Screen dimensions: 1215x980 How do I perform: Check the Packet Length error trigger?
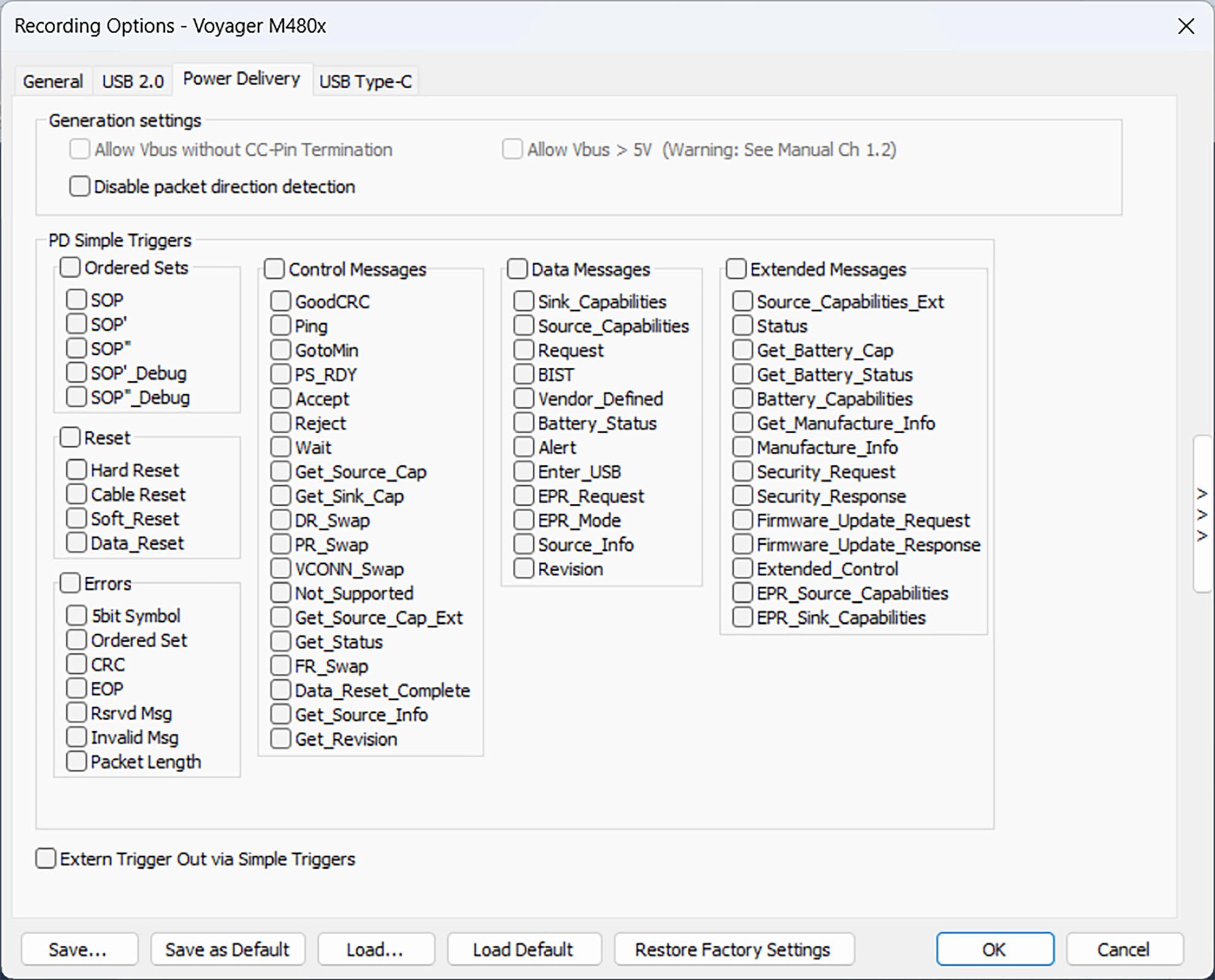77,761
